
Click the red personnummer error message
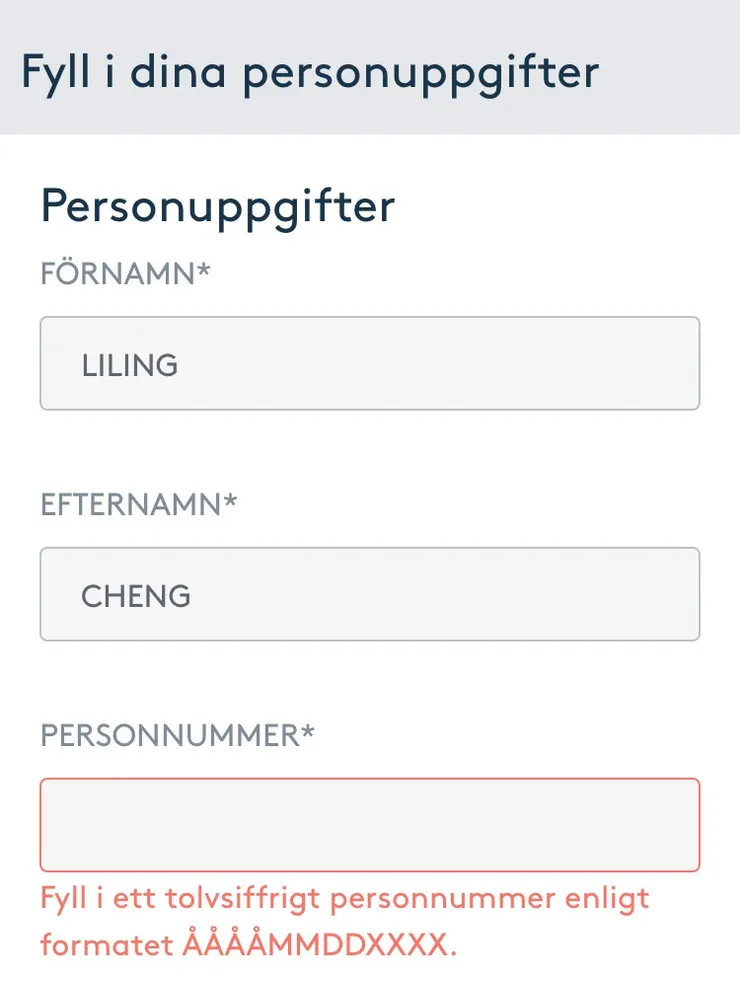(345, 920)
